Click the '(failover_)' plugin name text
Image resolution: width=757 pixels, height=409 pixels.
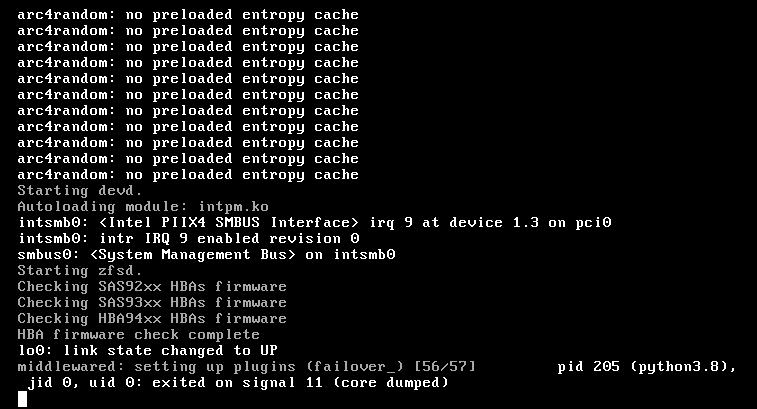click(355, 367)
